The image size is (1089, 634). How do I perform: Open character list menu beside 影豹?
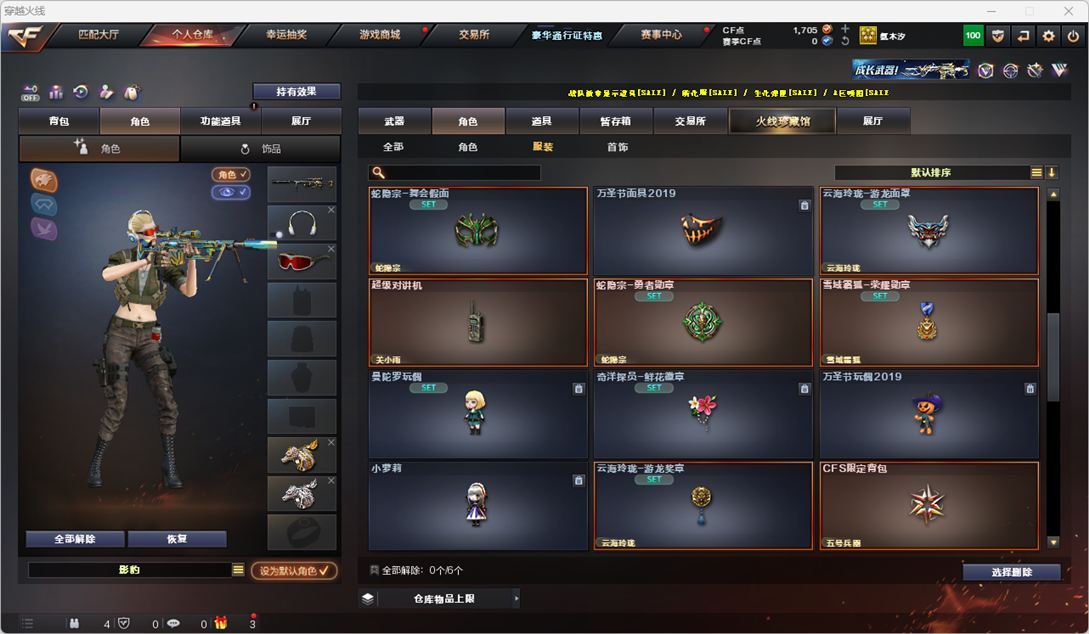(238, 570)
